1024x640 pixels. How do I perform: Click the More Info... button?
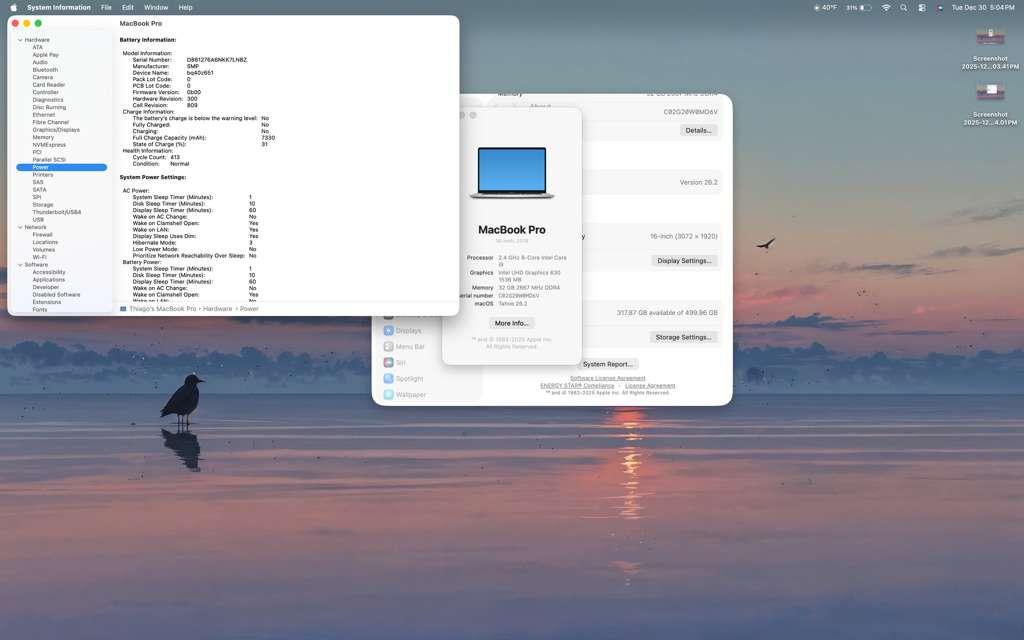click(x=511, y=323)
